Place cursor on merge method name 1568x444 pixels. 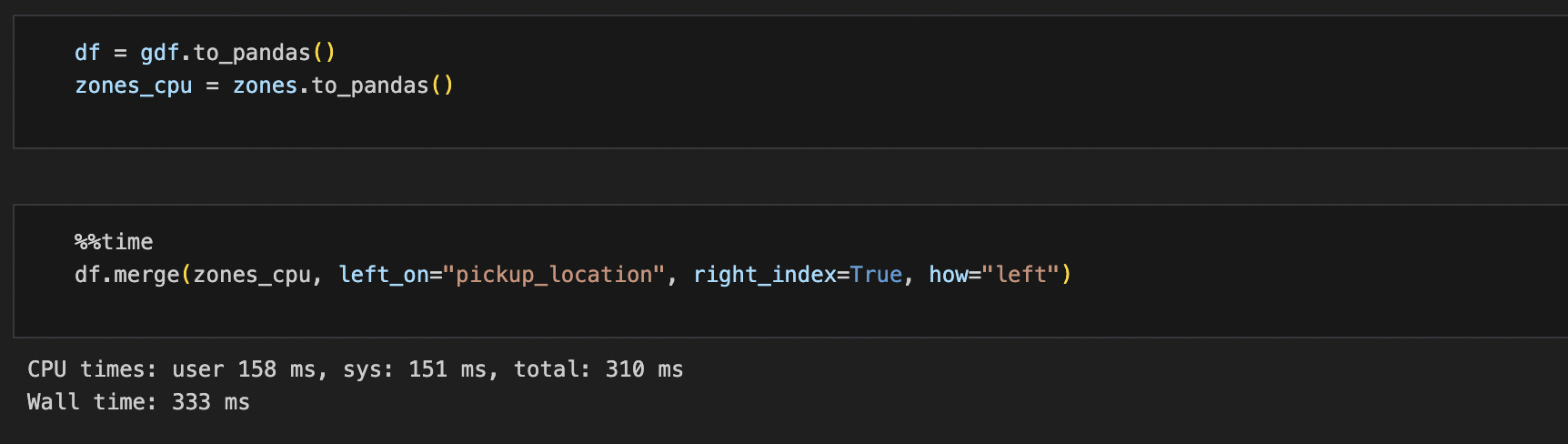coord(146,275)
